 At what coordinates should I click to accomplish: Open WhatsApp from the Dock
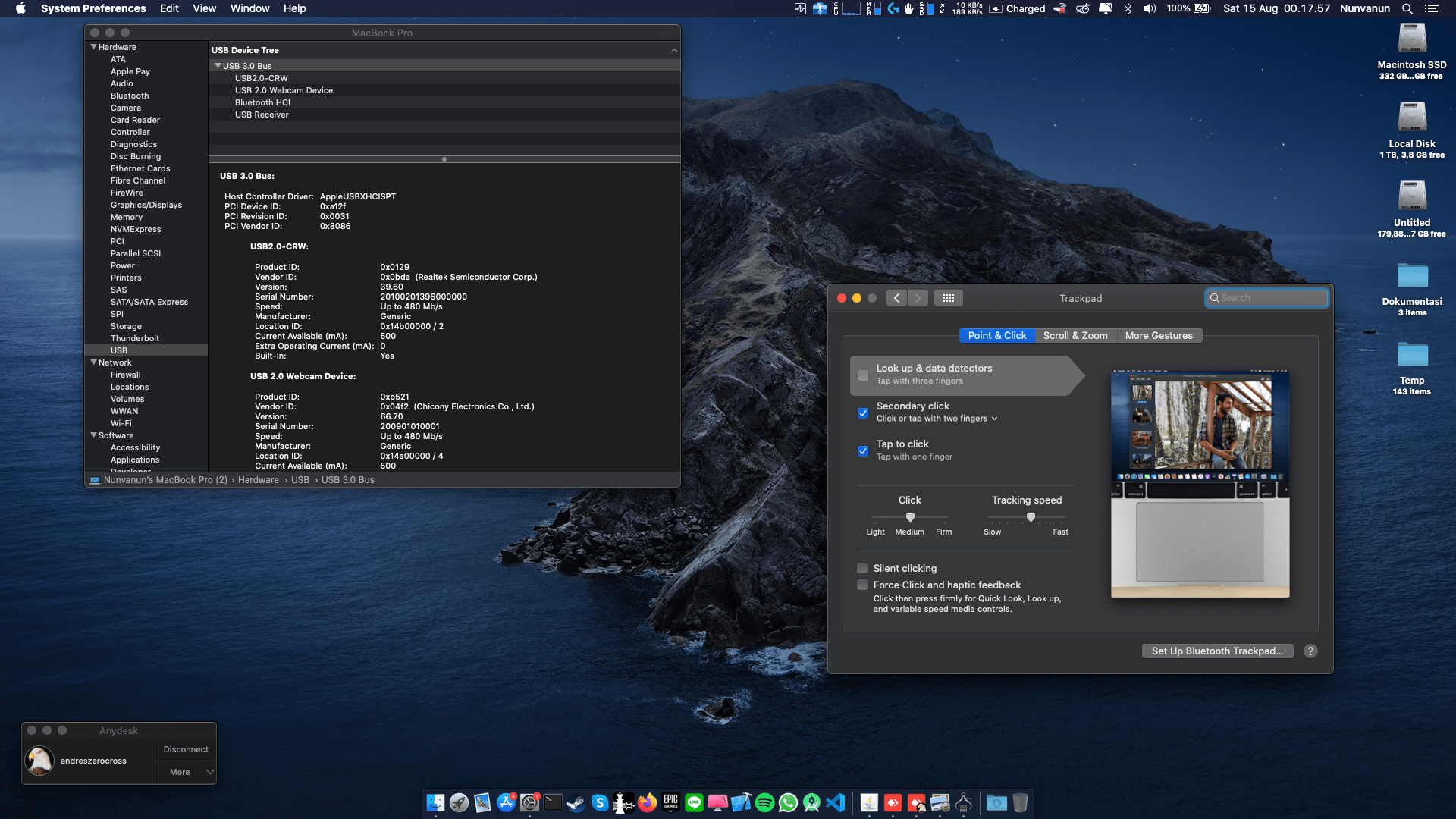coord(787,803)
